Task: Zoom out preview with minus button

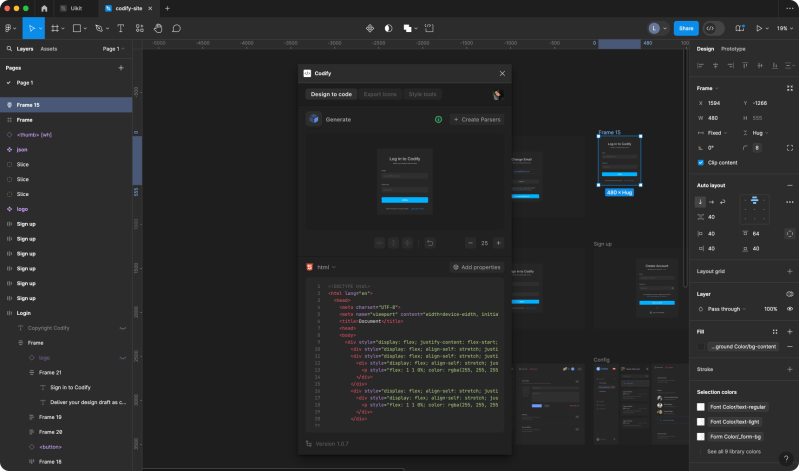Action: [470, 243]
